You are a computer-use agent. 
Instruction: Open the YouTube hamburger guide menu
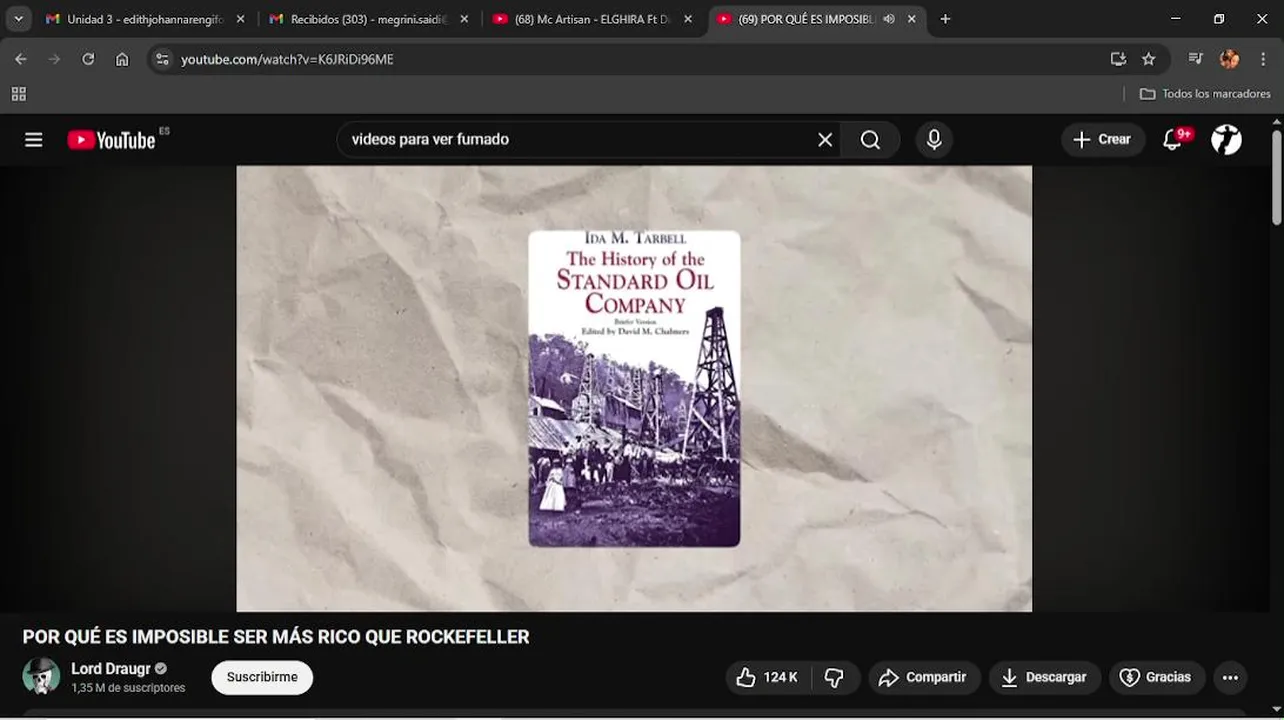[x=34, y=140]
